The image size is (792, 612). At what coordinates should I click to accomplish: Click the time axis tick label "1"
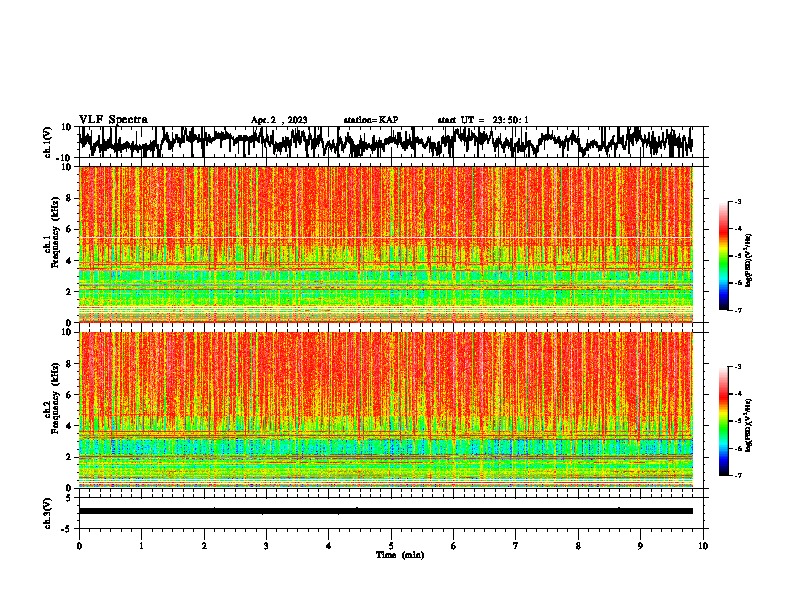(x=141, y=546)
